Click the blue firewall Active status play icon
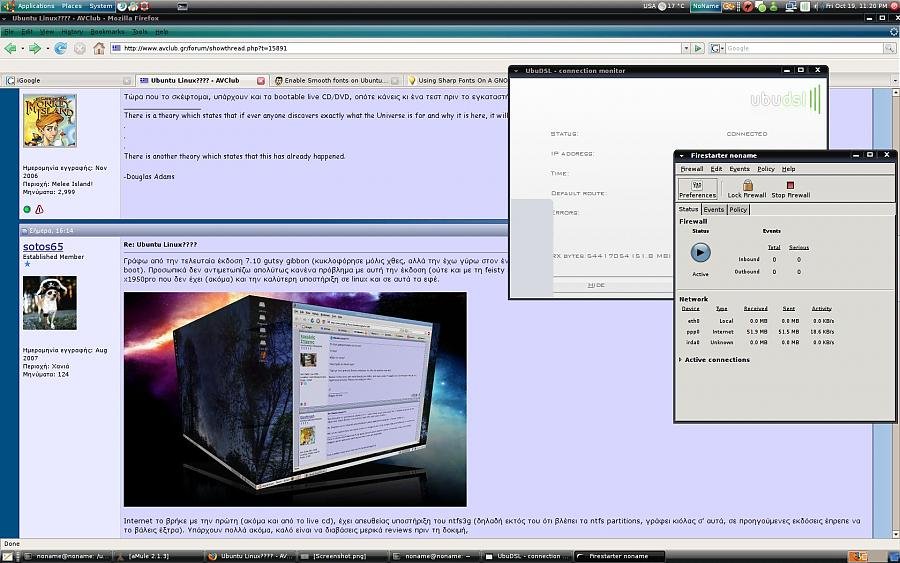This screenshot has height=563, width=900. (700, 252)
